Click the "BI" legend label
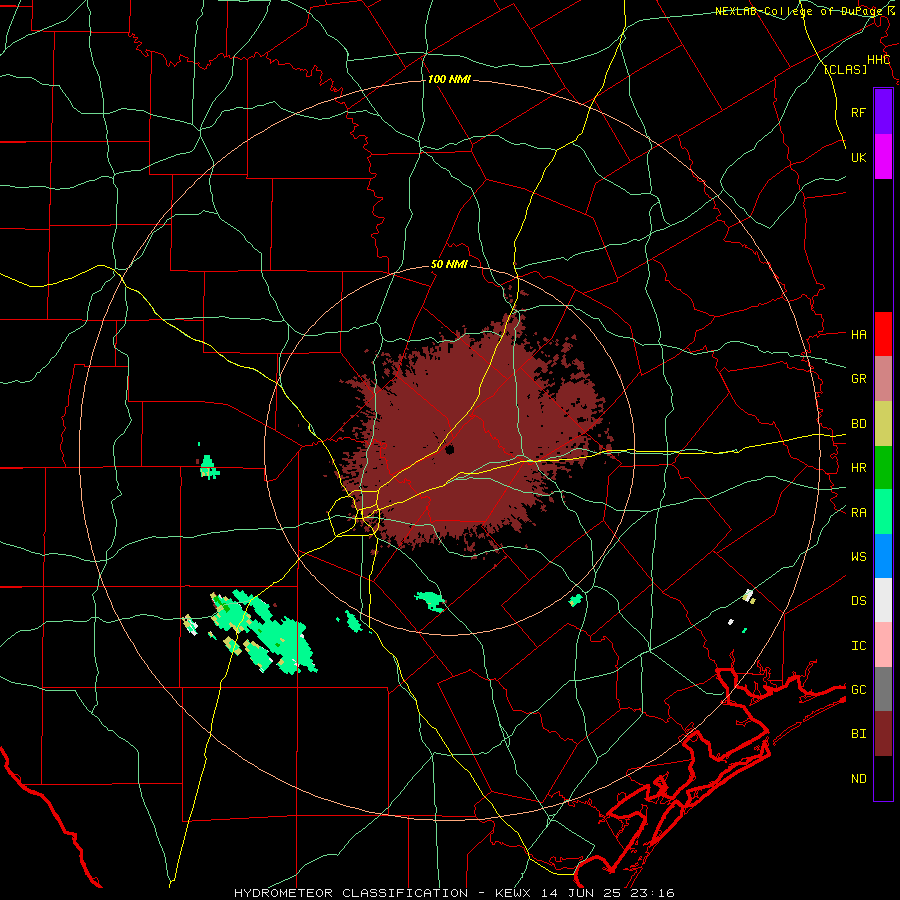The height and width of the screenshot is (900, 900). point(858,734)
